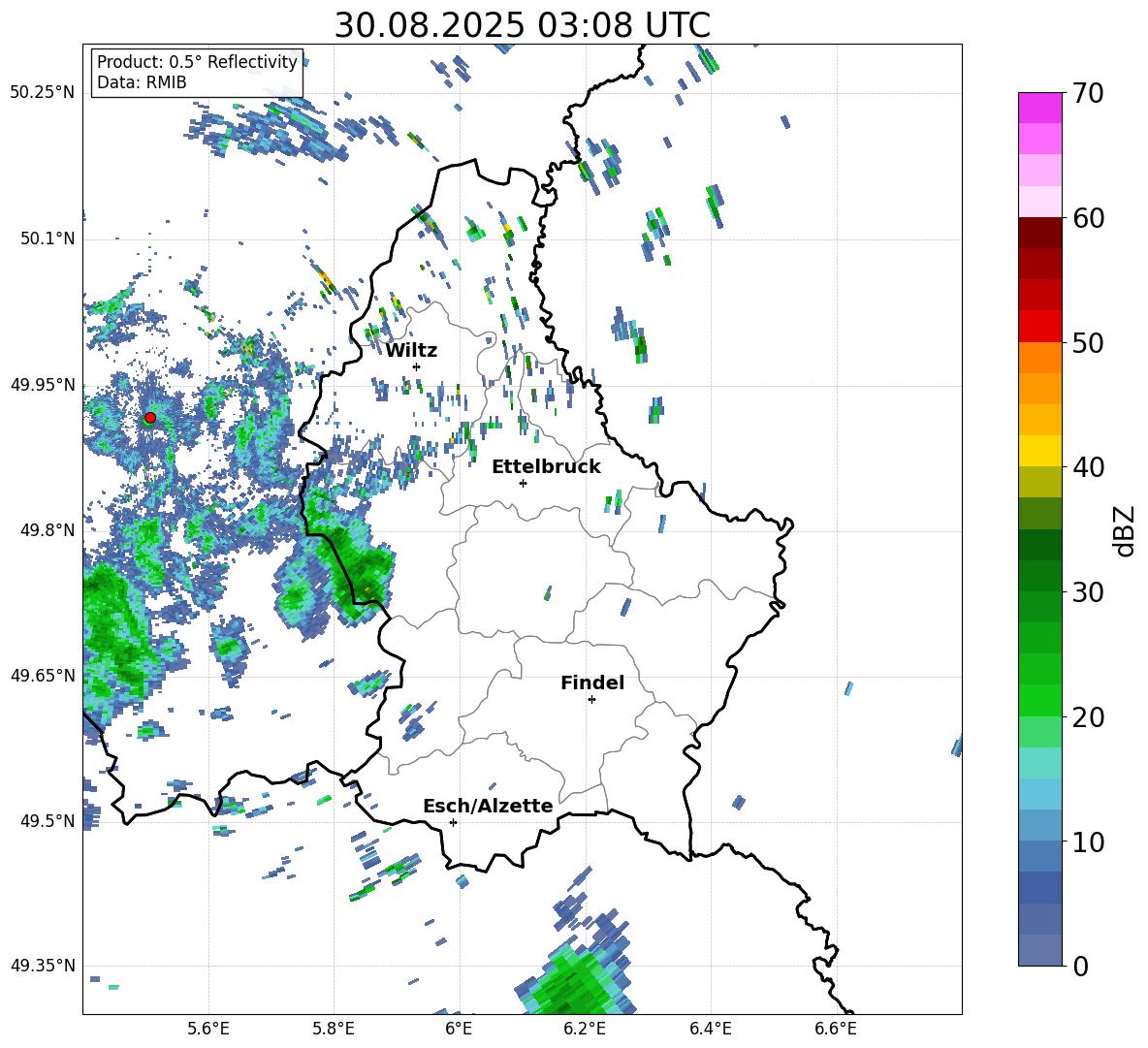Click the turquoise colorbar segment below 20
This screenshot has width=1148, height=1048.
click(x=1039, y=763)
